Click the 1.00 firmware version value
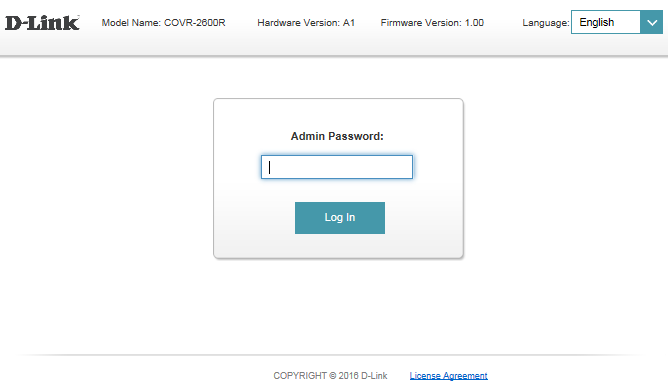The image size is (668, 389). pyautogui.click(x=474, y=23)
